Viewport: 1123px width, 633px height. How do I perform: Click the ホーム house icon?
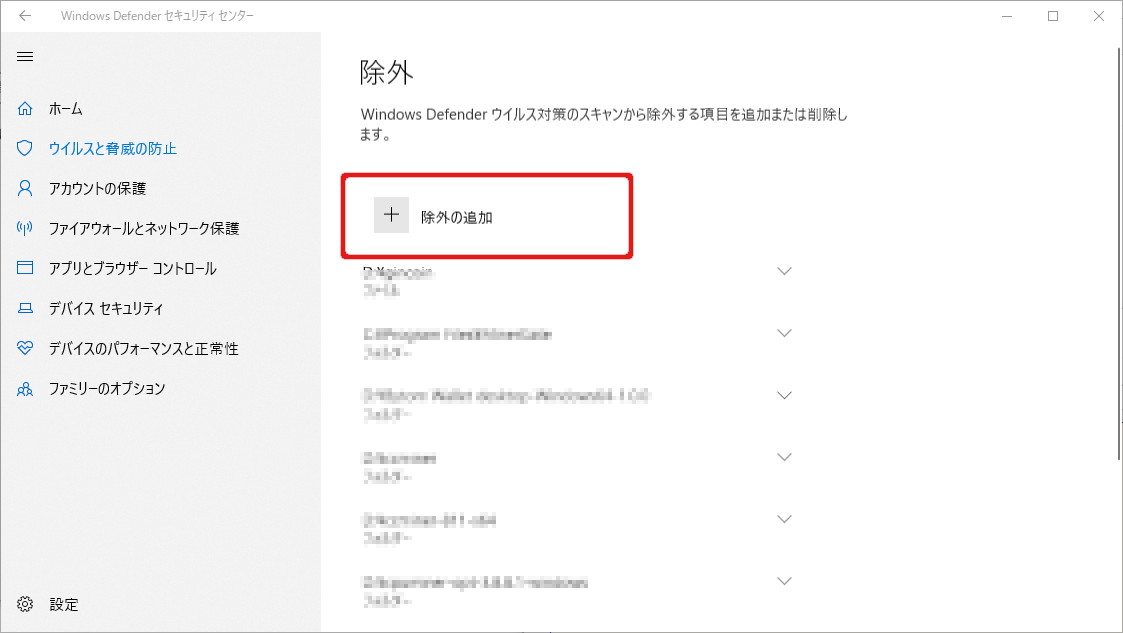tap(25, 108)
